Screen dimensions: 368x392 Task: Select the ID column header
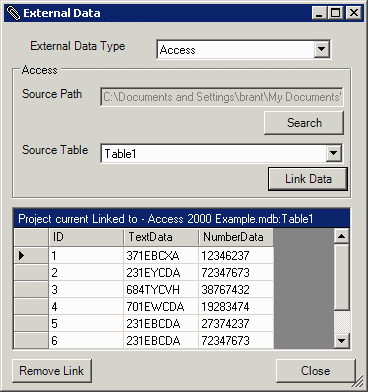pos(86,237)
